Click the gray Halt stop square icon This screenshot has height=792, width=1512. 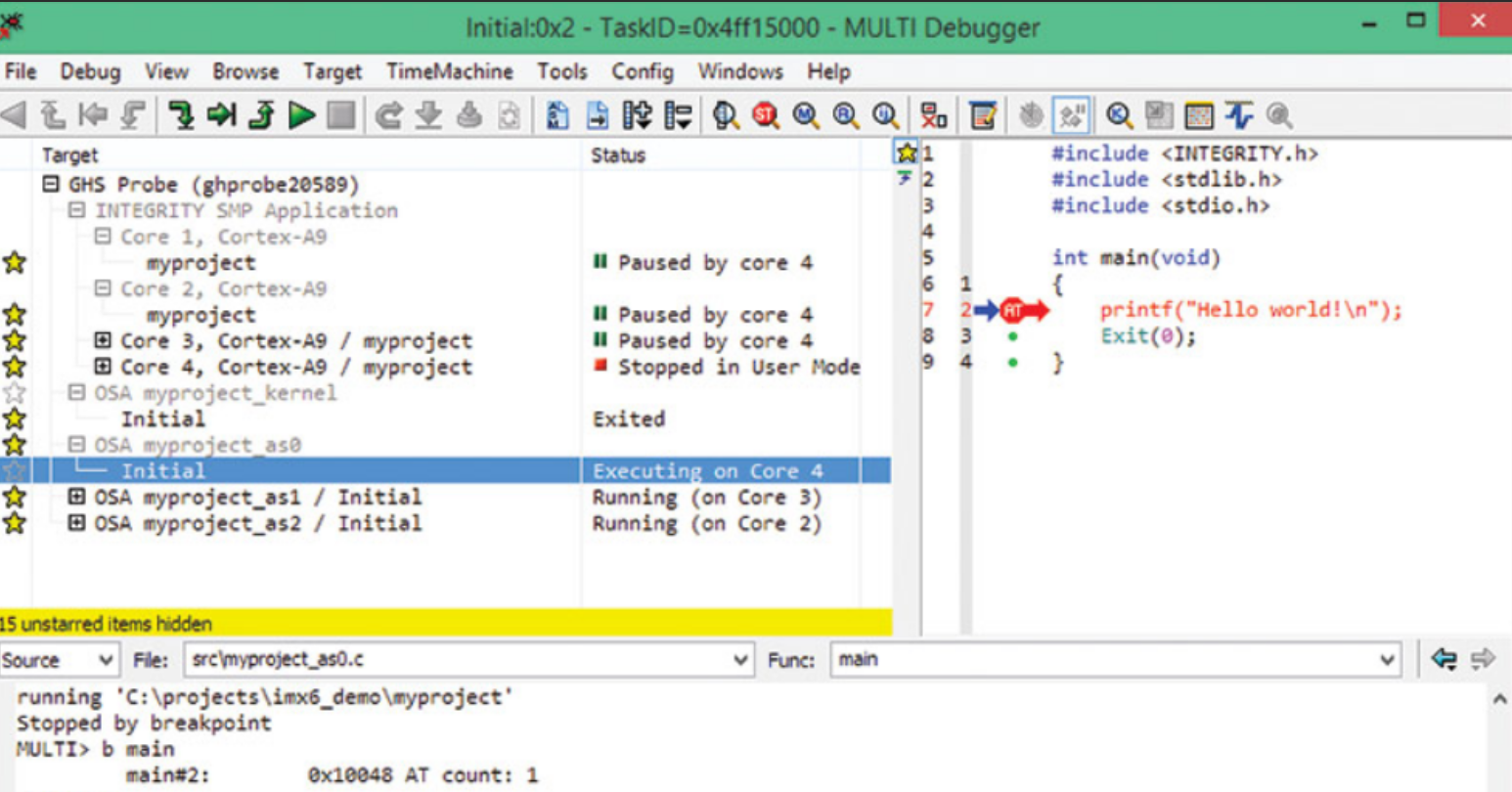[x=341, y=115]
